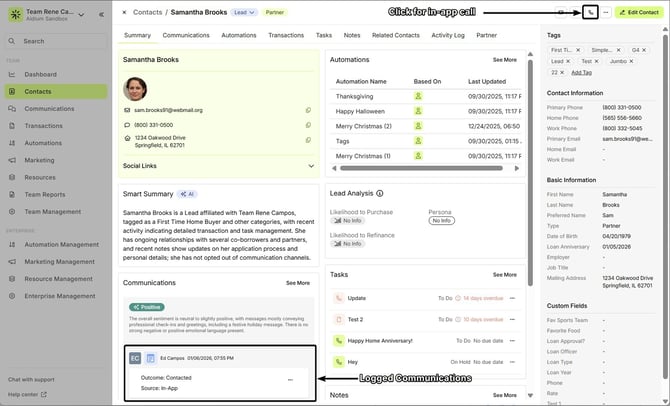The image size is (670, 406).
Task: Click the phone icon on the Update task
Action: click(x=339, y=298)
